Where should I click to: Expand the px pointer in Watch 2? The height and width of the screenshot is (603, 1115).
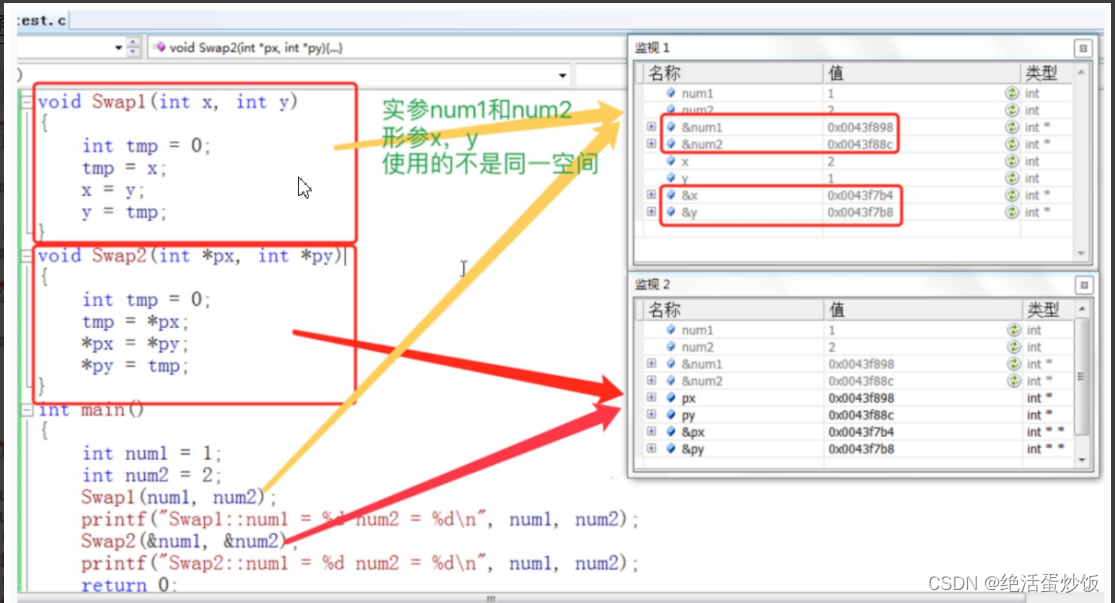(651, 397)
